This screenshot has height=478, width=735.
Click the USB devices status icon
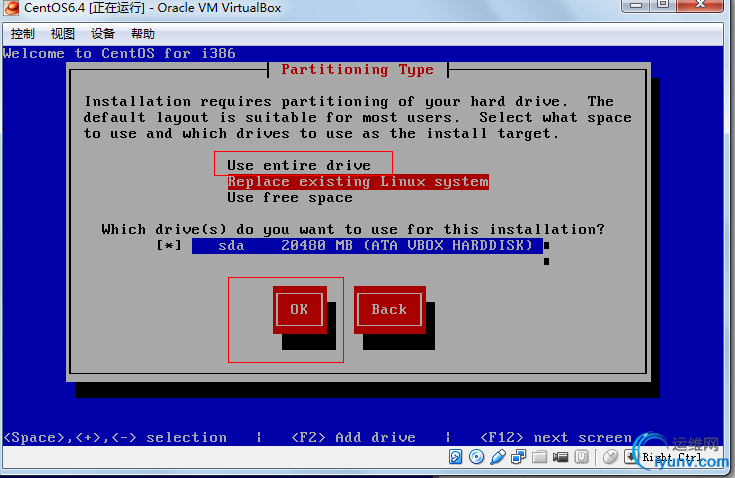coord(498,456)
